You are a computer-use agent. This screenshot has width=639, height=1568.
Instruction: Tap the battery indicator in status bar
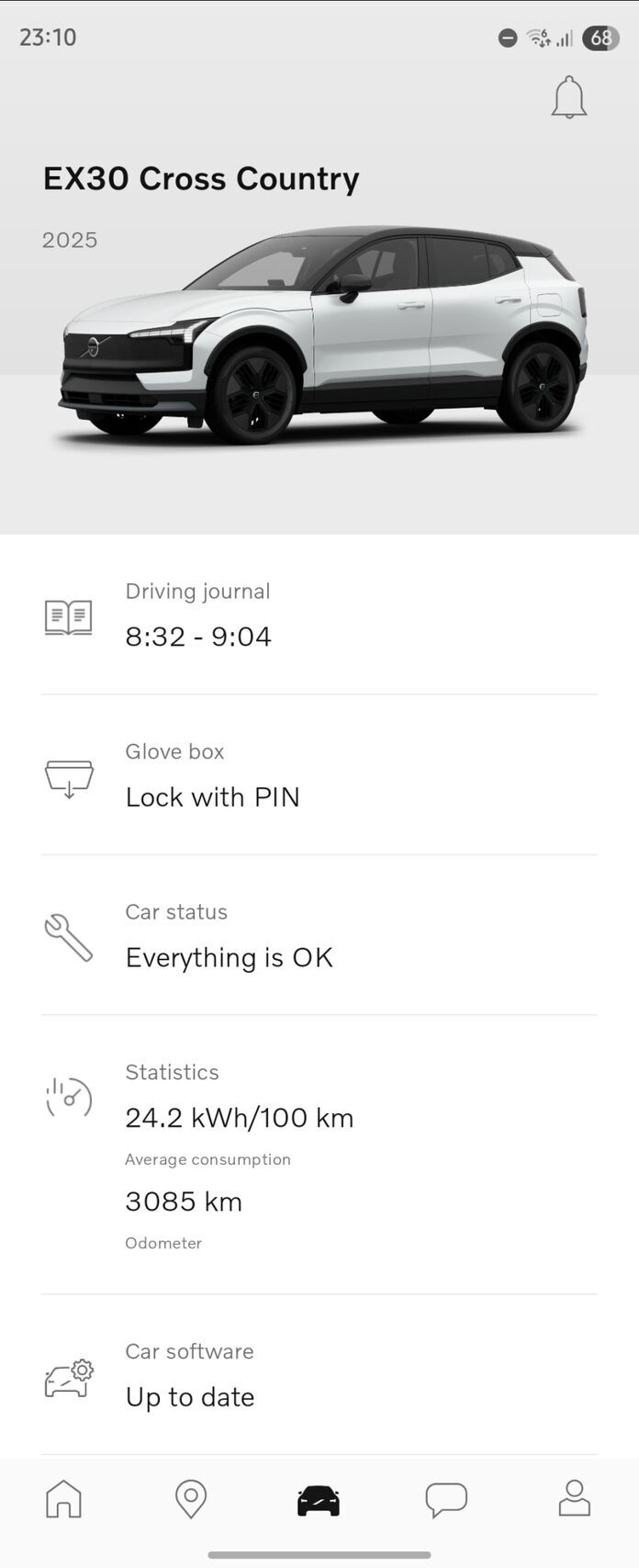600,38
